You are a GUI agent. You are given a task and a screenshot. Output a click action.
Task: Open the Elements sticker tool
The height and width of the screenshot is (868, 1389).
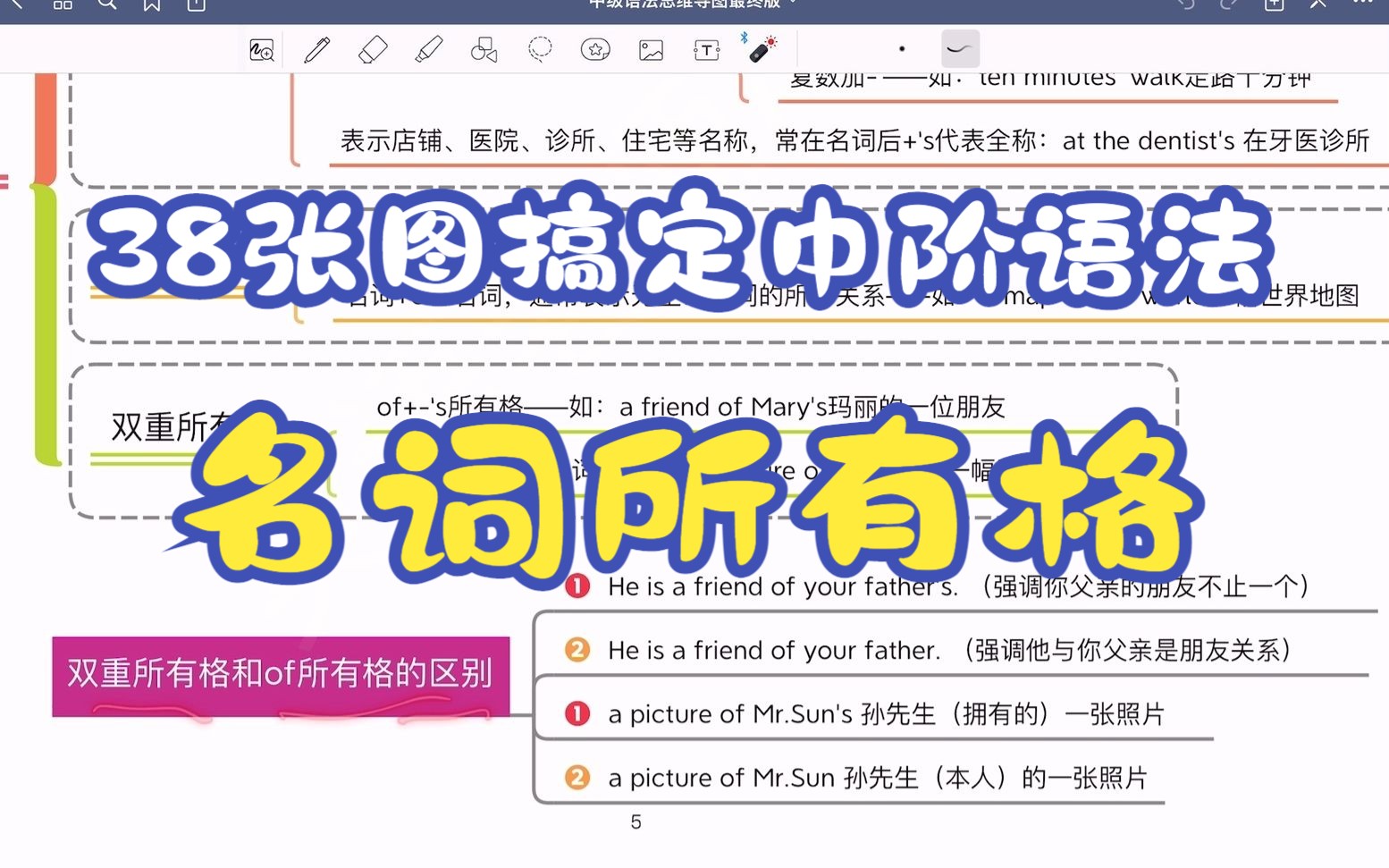(595, 50)
